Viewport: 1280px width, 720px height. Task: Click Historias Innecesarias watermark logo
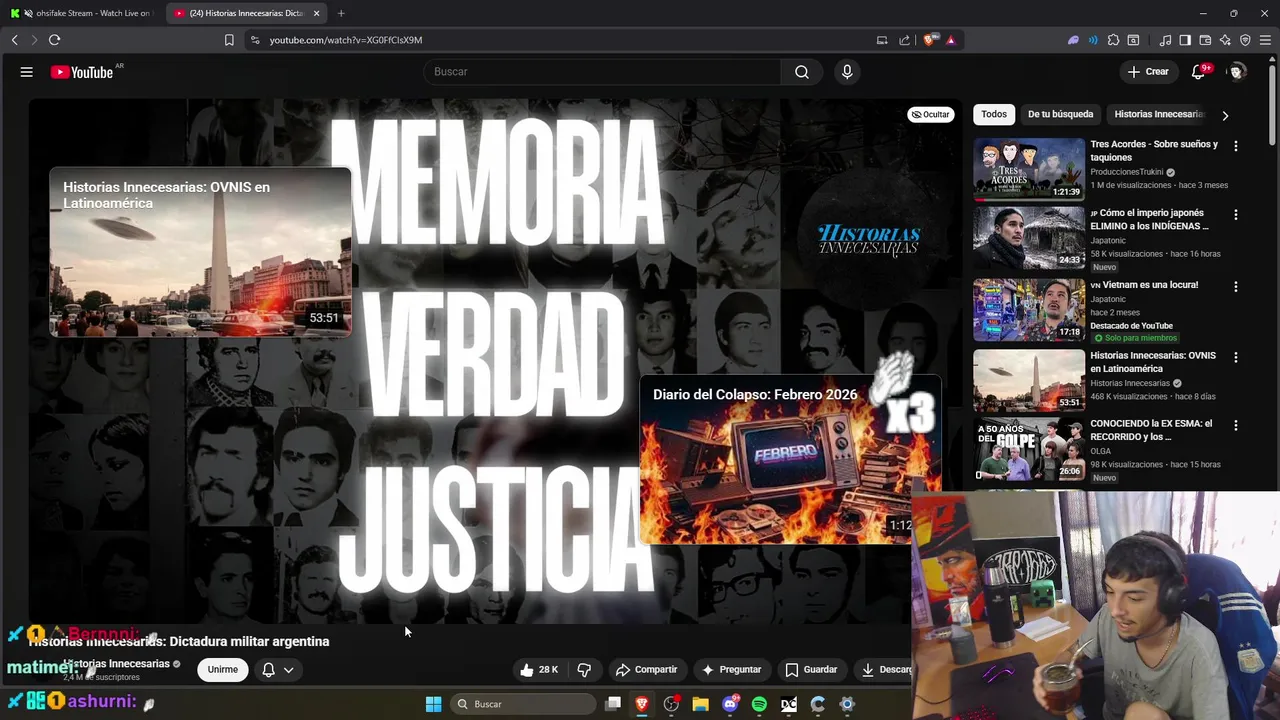pyautogui.click(x=869, y=240)
